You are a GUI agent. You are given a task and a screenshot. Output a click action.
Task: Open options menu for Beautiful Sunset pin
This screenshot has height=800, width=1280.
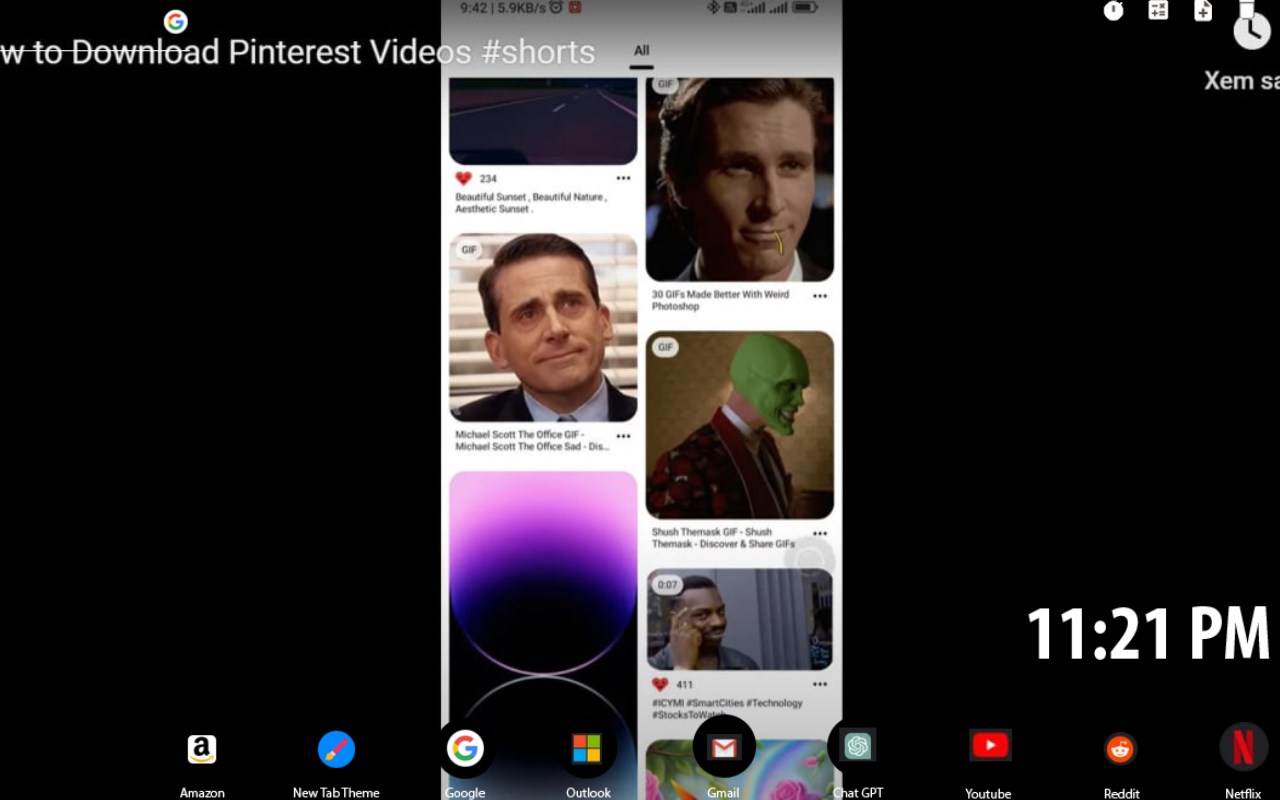[x=623, y=178]
